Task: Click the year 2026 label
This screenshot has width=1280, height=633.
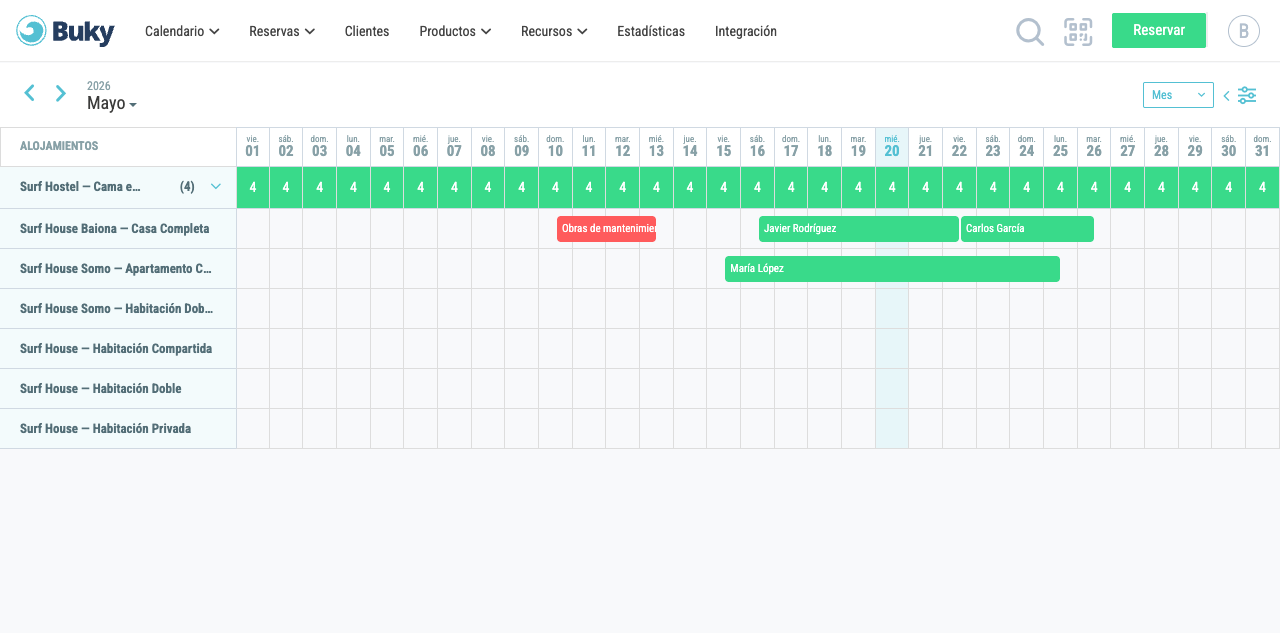Action: (x=99, y=86)
